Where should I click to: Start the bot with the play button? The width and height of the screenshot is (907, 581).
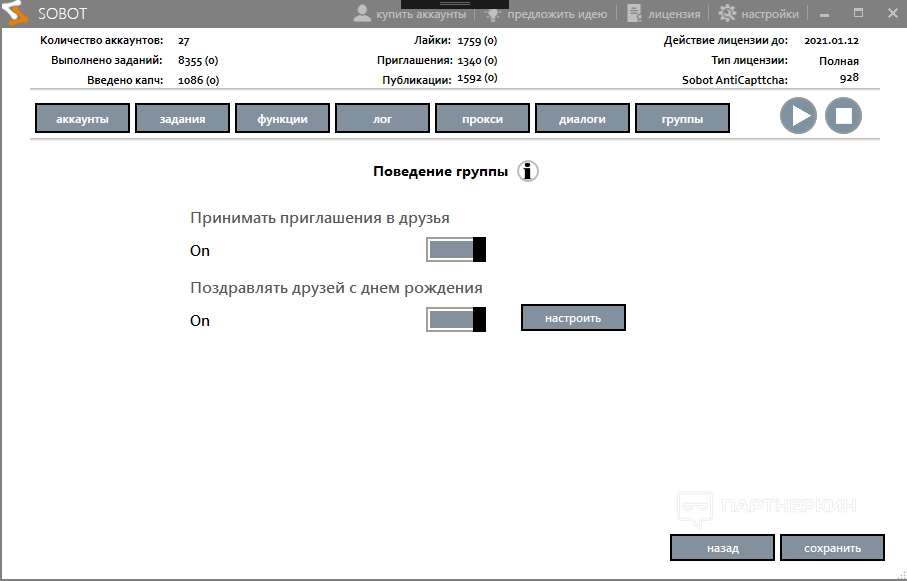[798, 116]
